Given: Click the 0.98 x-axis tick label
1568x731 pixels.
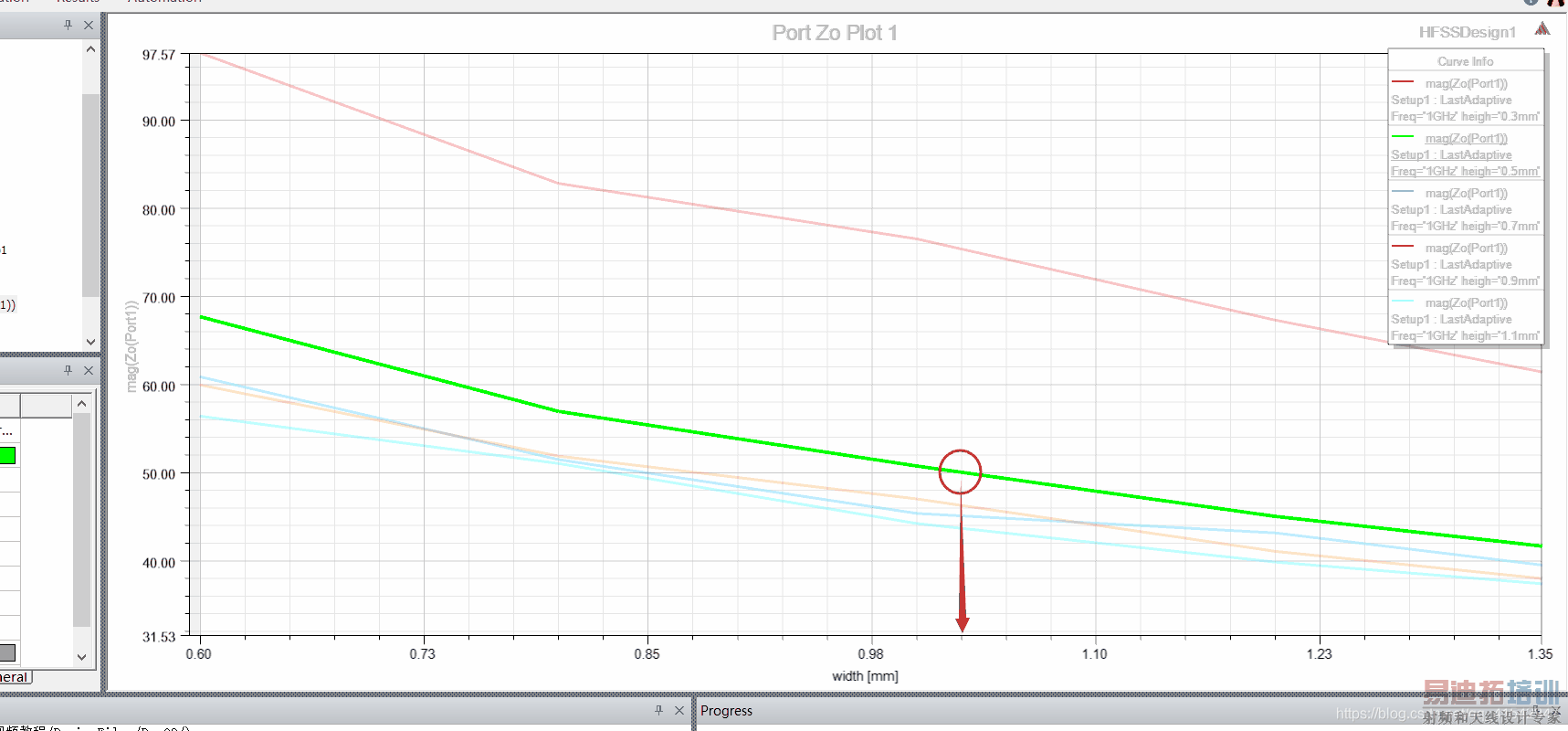Looking at the screenshot, I should pyautogui.click(x=870, y=654).
